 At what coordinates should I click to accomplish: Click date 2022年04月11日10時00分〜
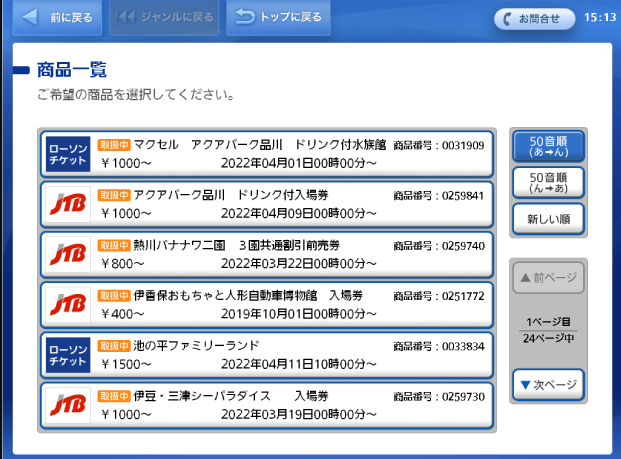click(299, 364)
